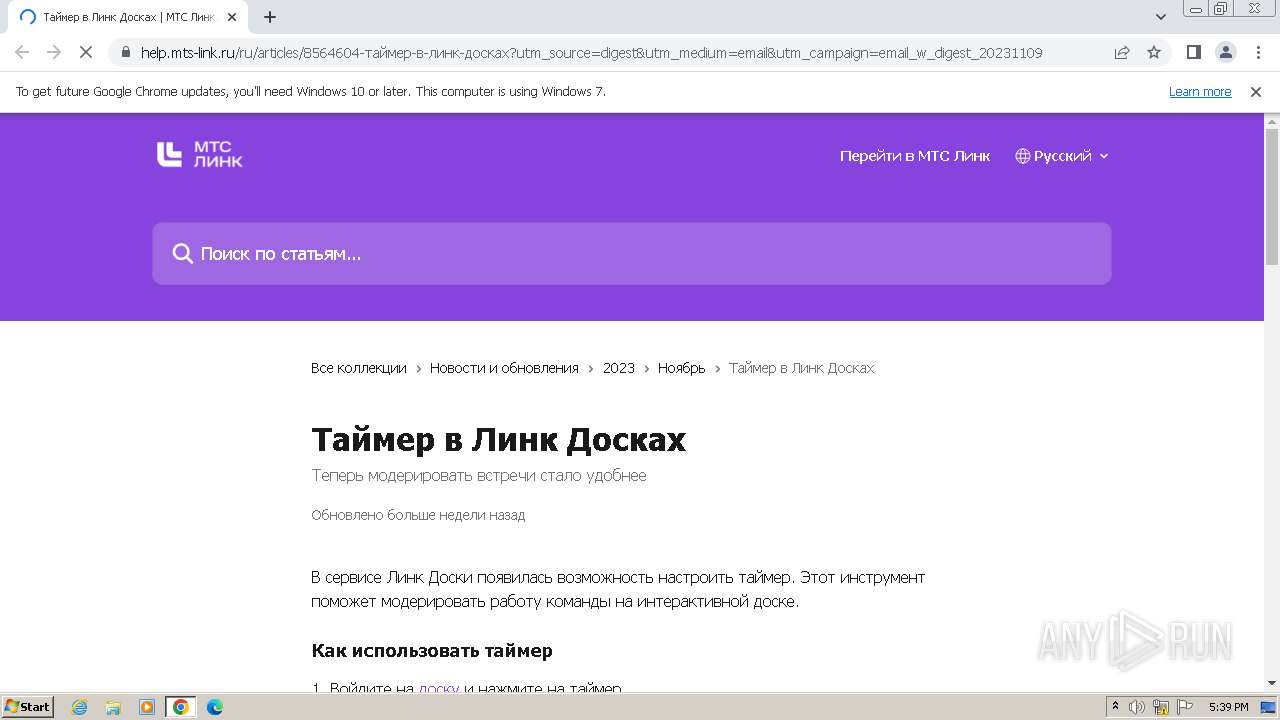The width and height of the screenshot is (1280, 720).
Task: Click the page vertical scrollbar thumb
Action: coord(1272,195)
